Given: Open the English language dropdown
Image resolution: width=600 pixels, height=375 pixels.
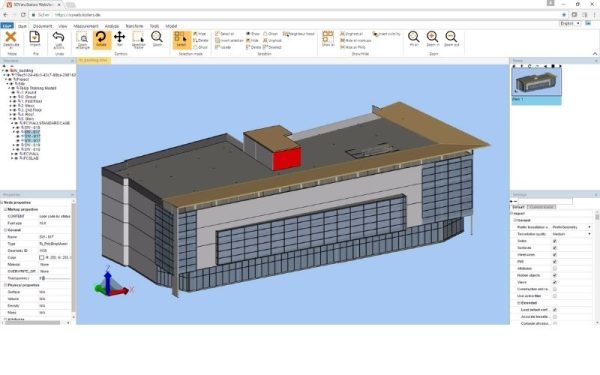Looking at the screenshot, I should [570, 23].
